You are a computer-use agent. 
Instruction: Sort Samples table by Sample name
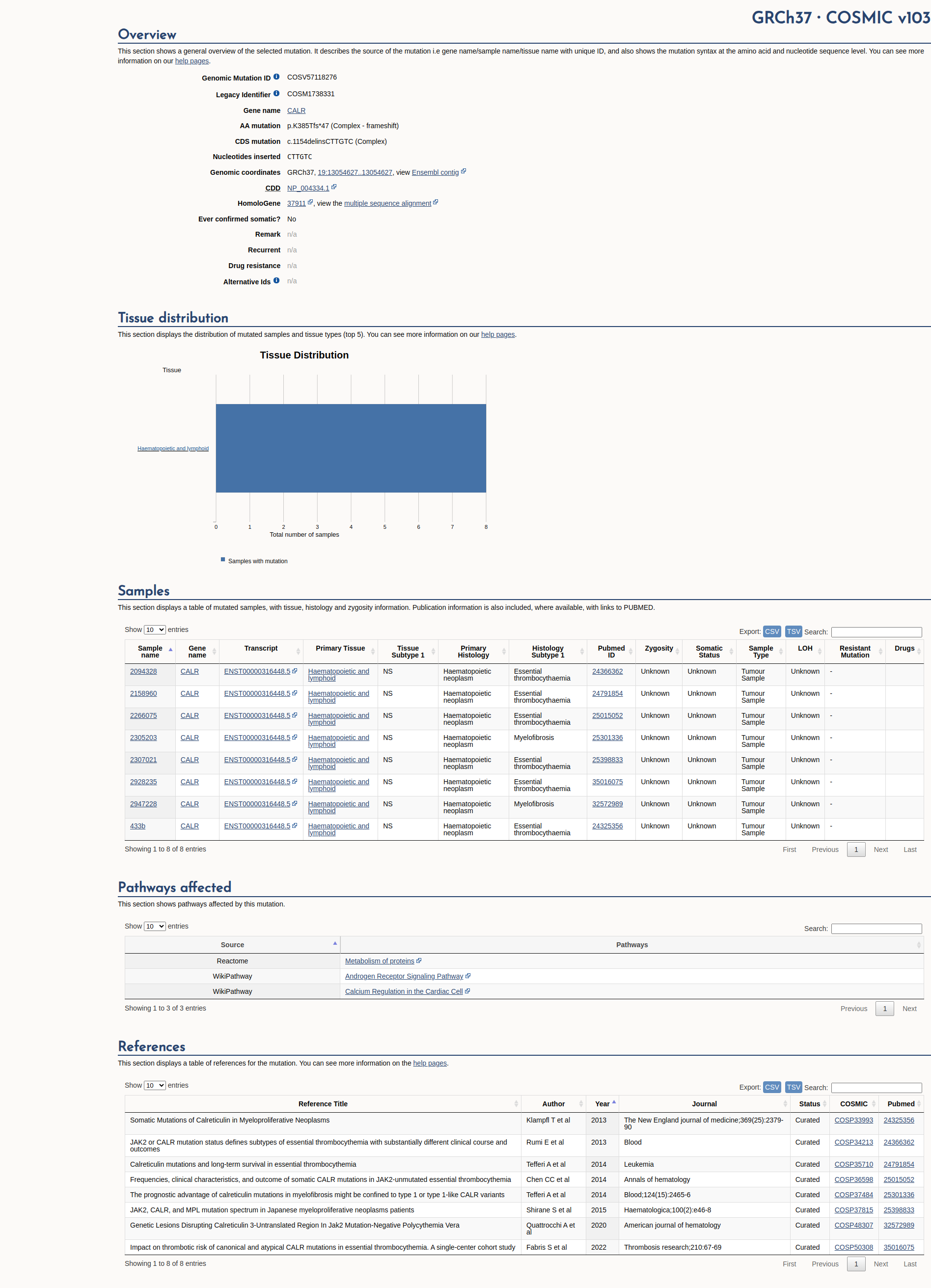[150, 652]
